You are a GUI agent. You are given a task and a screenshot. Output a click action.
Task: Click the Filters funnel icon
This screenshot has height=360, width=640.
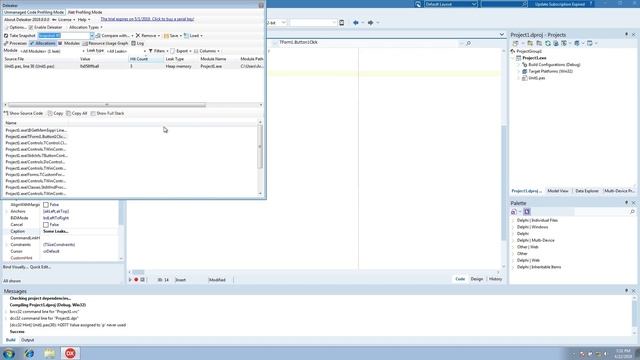[151, 51]
